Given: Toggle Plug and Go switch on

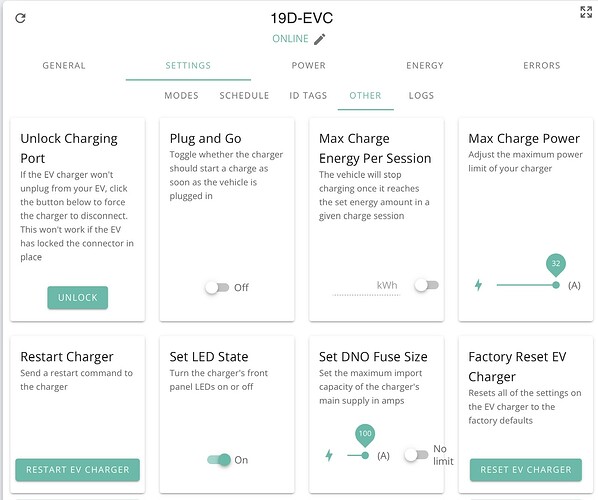Looking at the screenshot, I should tap(217, 287).
